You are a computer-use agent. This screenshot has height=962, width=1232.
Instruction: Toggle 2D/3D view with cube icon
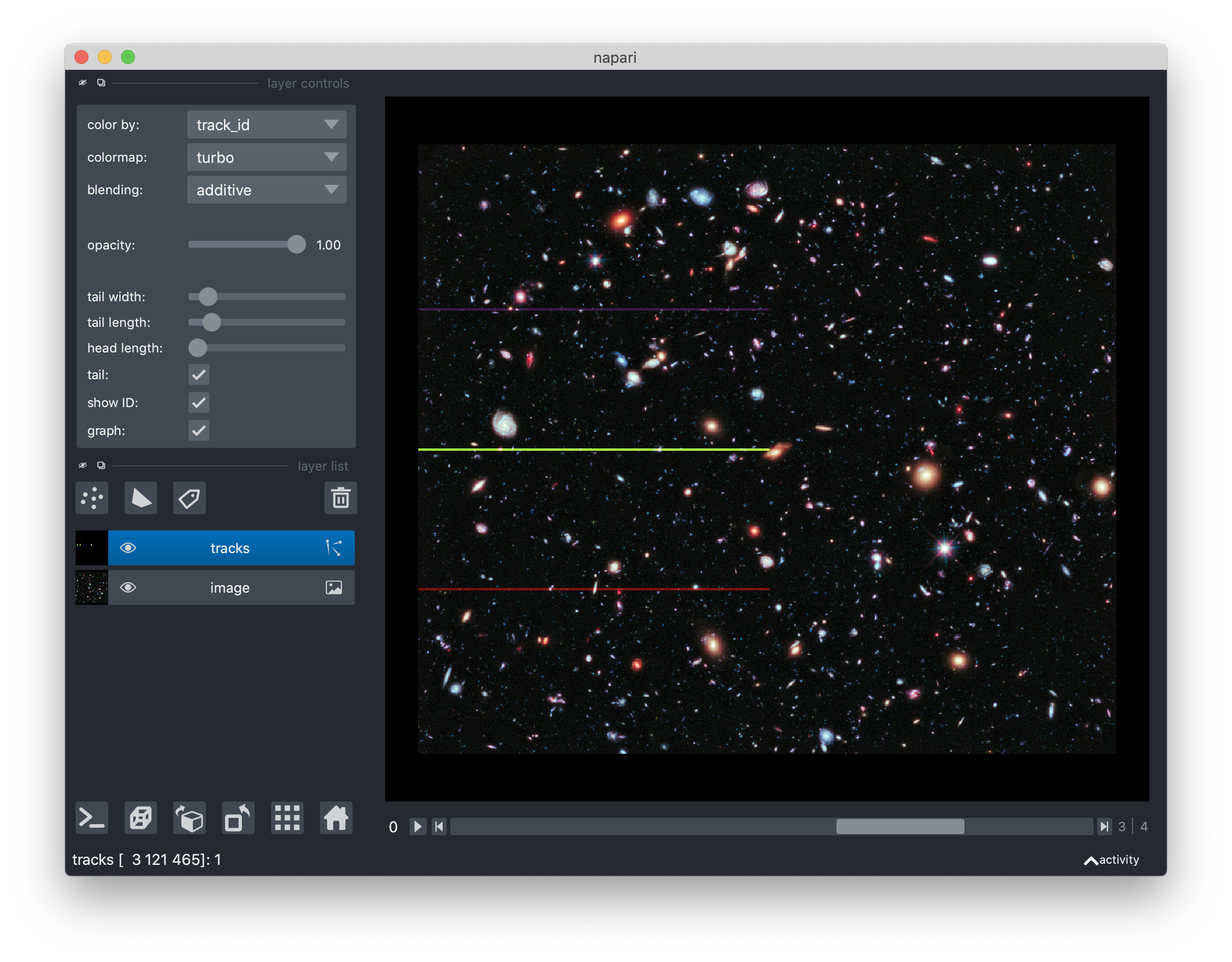(141, 818)
